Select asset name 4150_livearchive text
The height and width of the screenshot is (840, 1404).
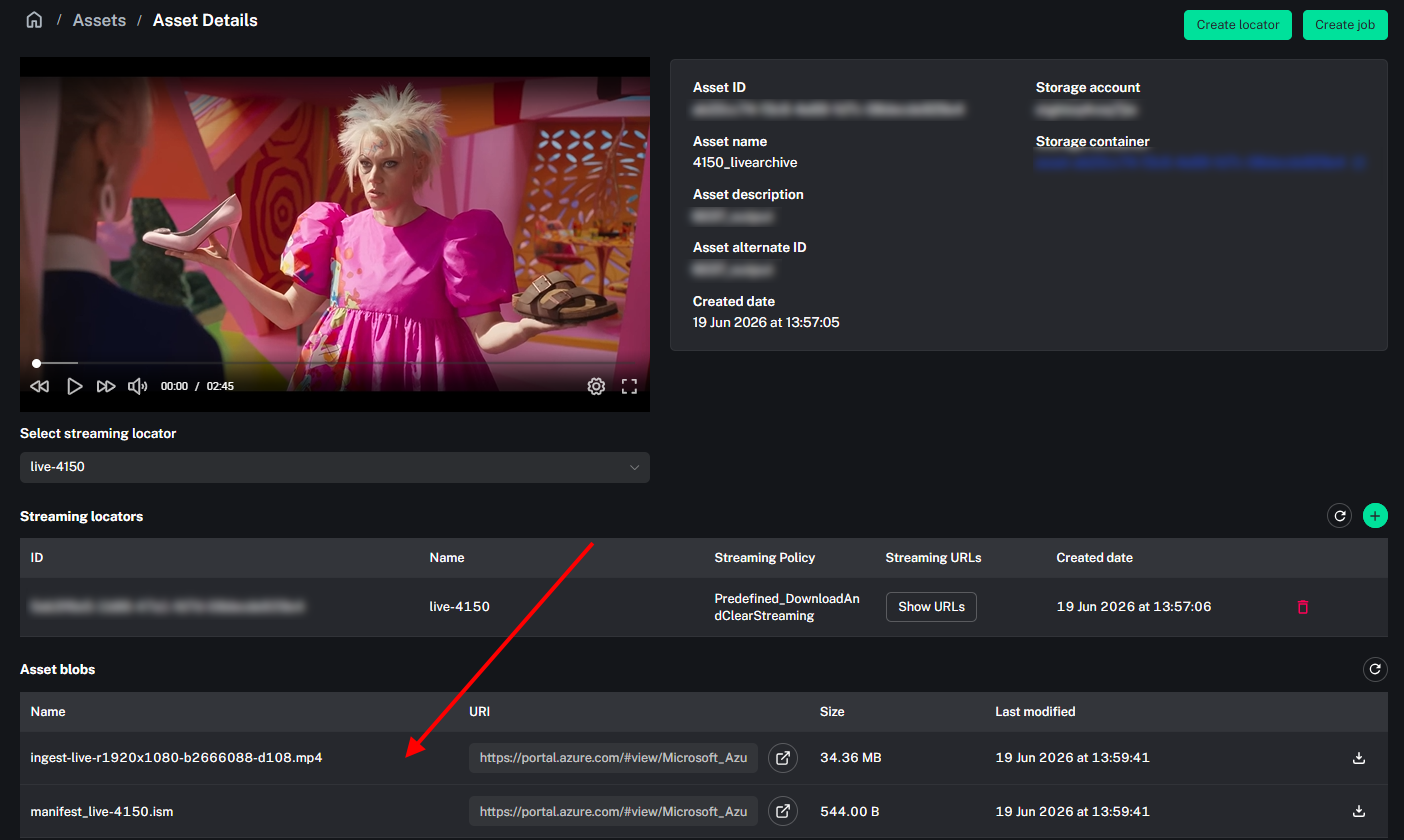click(x=745, y=162)
